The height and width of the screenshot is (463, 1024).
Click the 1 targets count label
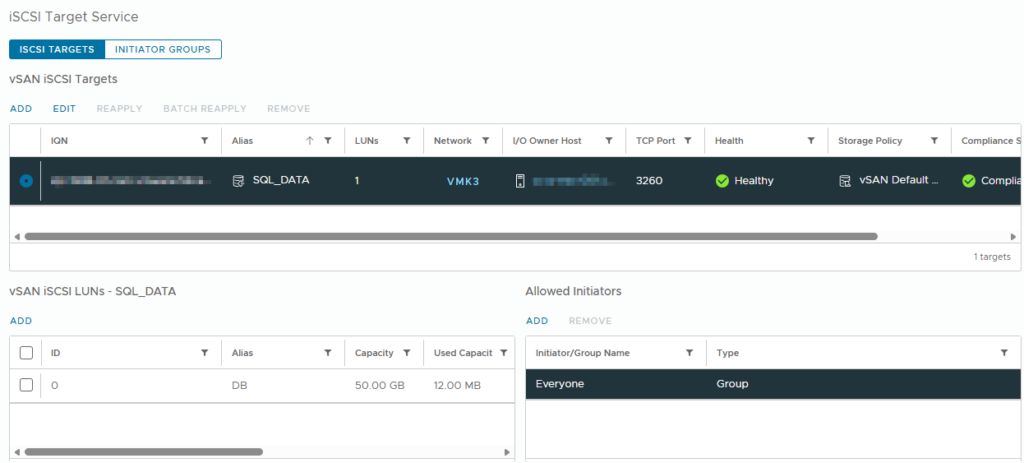click(992, 257)
